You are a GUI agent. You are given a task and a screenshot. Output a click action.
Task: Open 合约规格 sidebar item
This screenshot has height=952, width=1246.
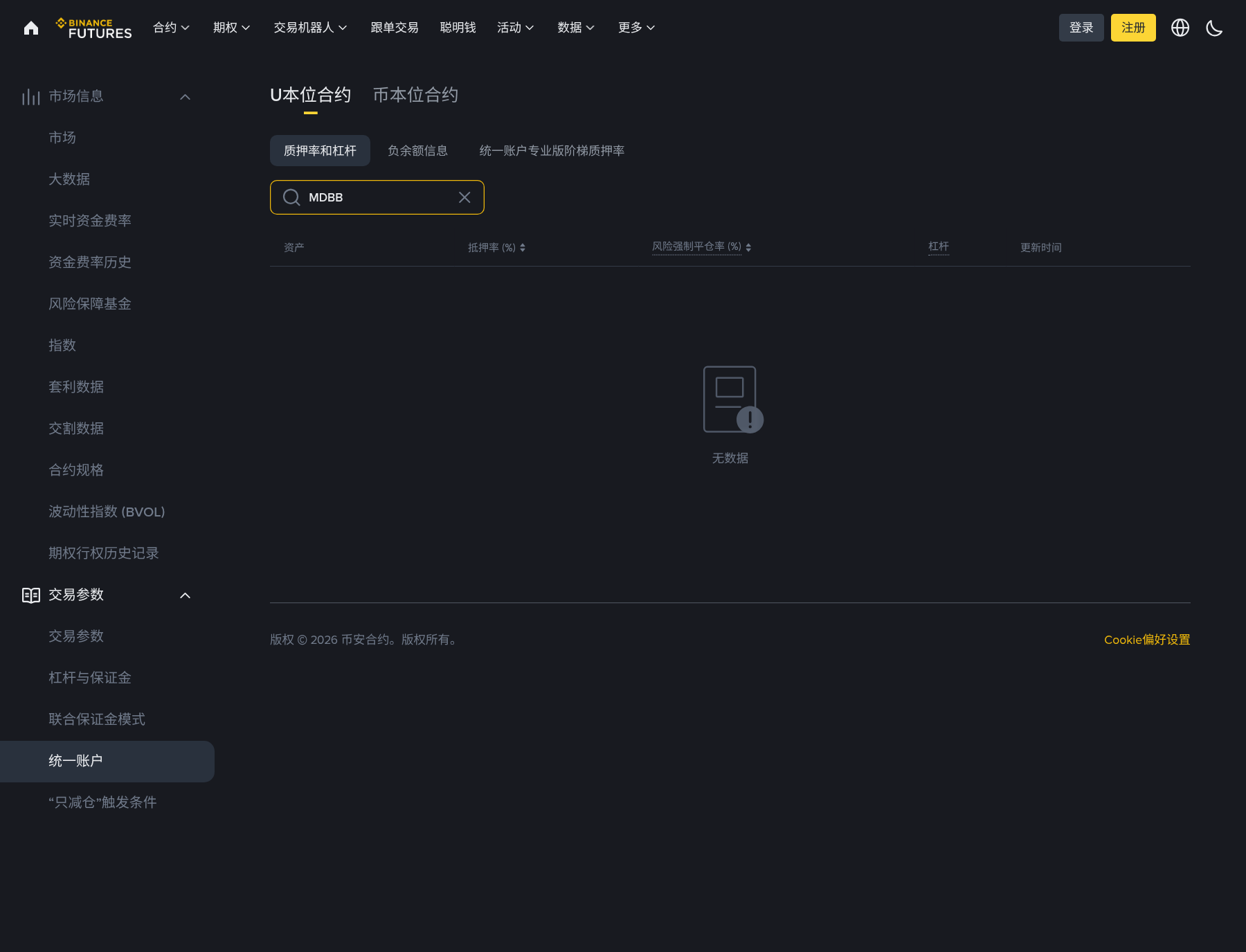click(x=76, y=470)
